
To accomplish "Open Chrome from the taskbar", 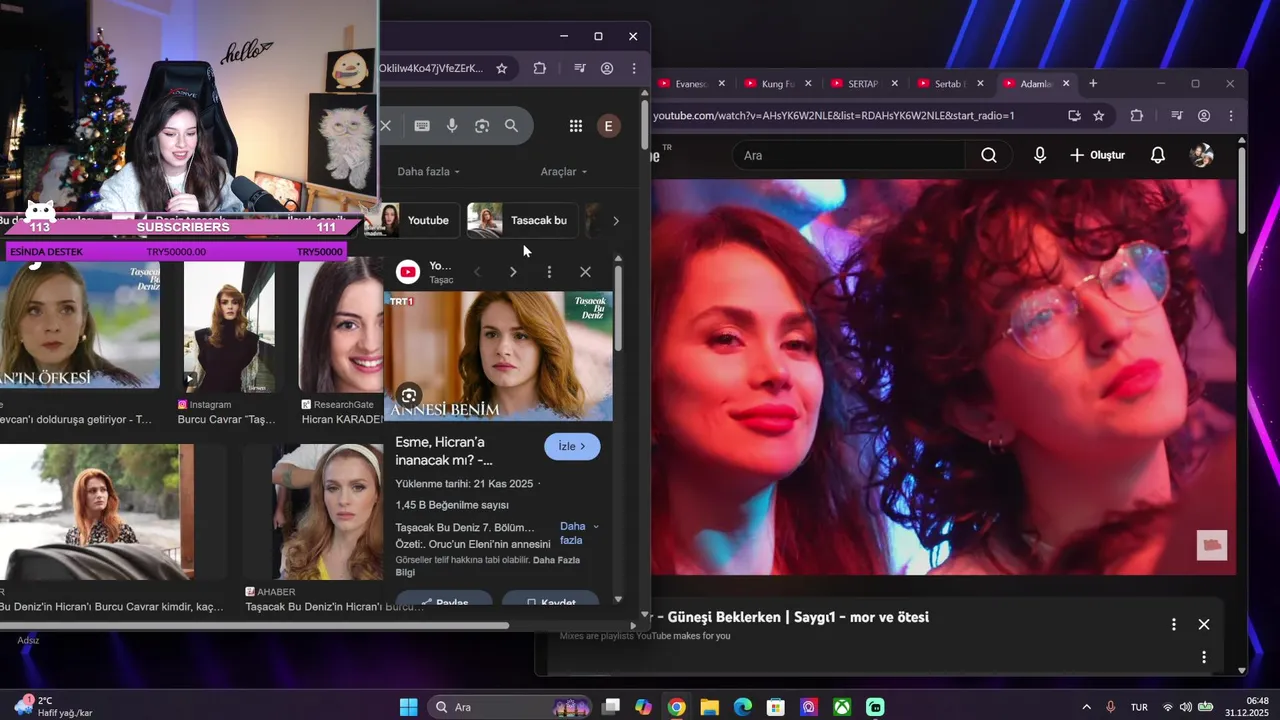I will click(676, 707).
